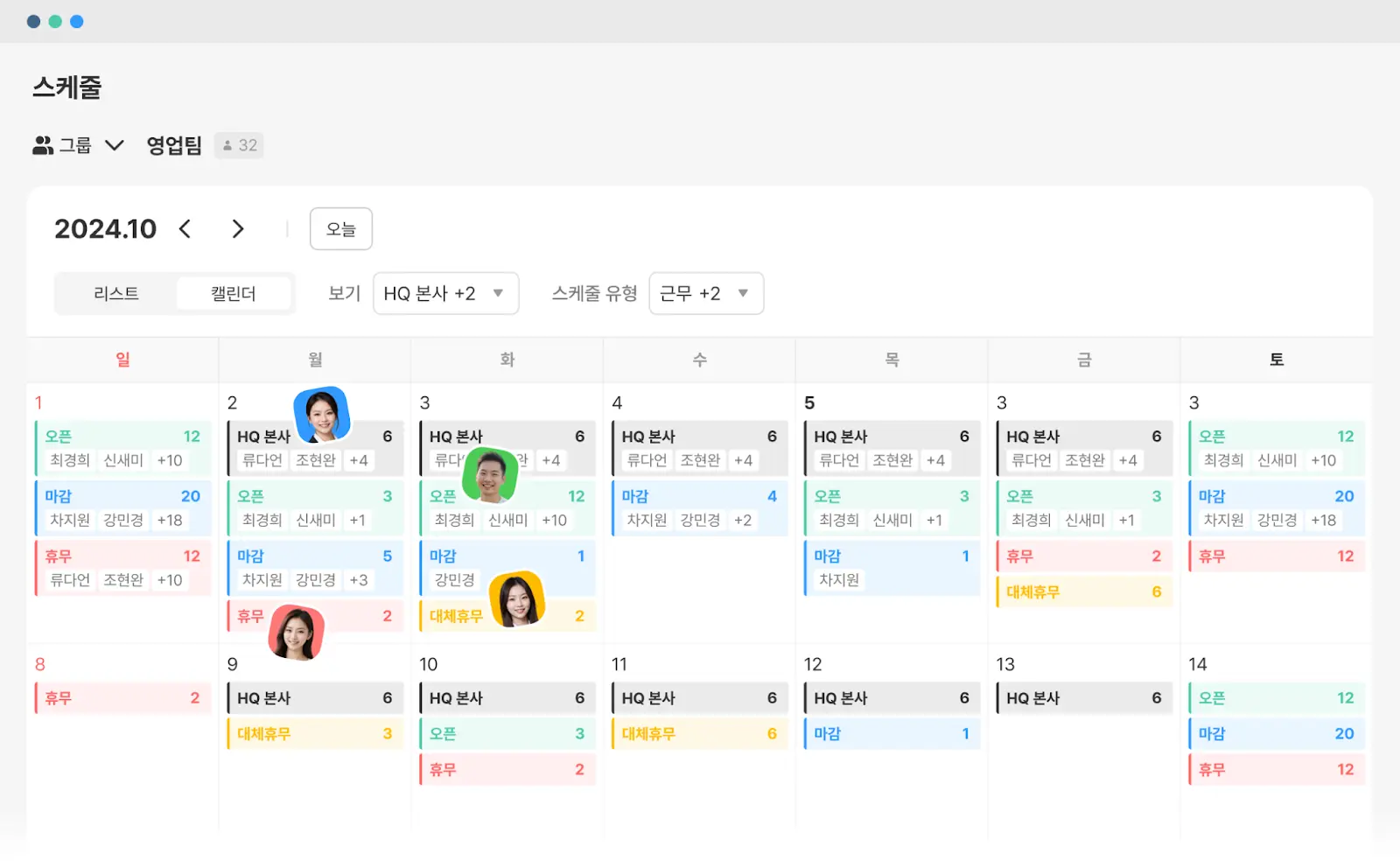Viewport: 1400px width, 861px height.
Task: Click the 영업팀 team name
Action: click(x=174, y=145)
